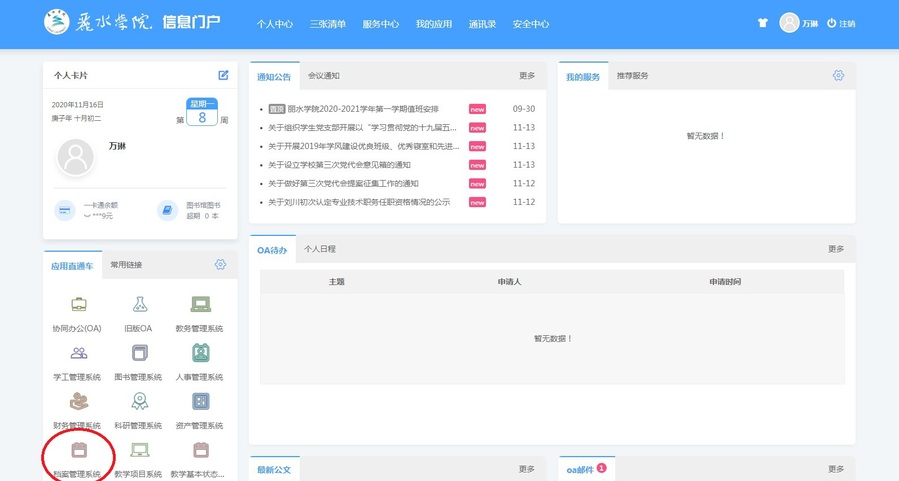Open the 学工管理系统 people icon
The width and height of the screenshot is (899, 481).
(79, 353)
